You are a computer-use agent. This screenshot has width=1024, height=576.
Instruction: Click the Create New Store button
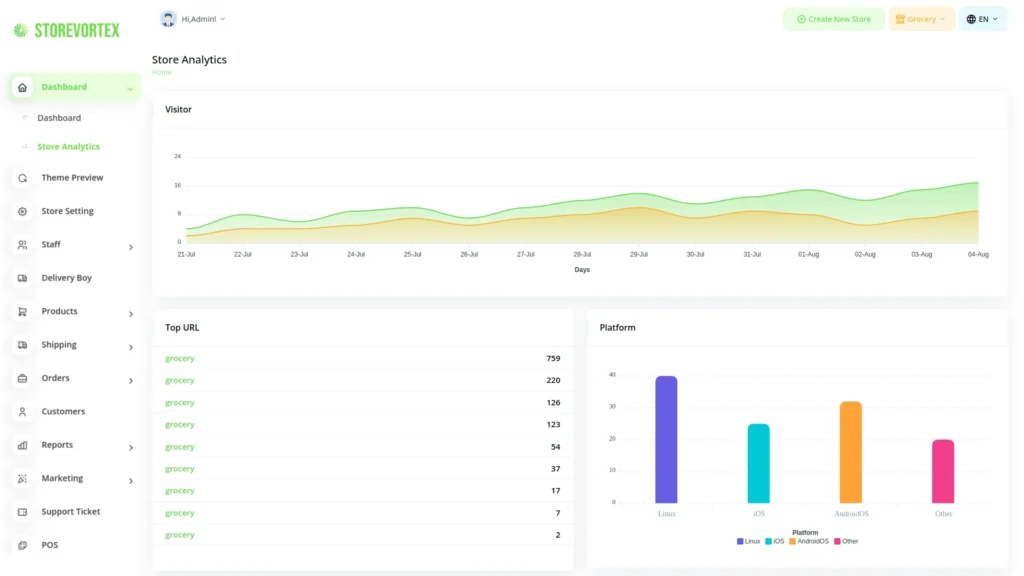(x=833, y=18)
